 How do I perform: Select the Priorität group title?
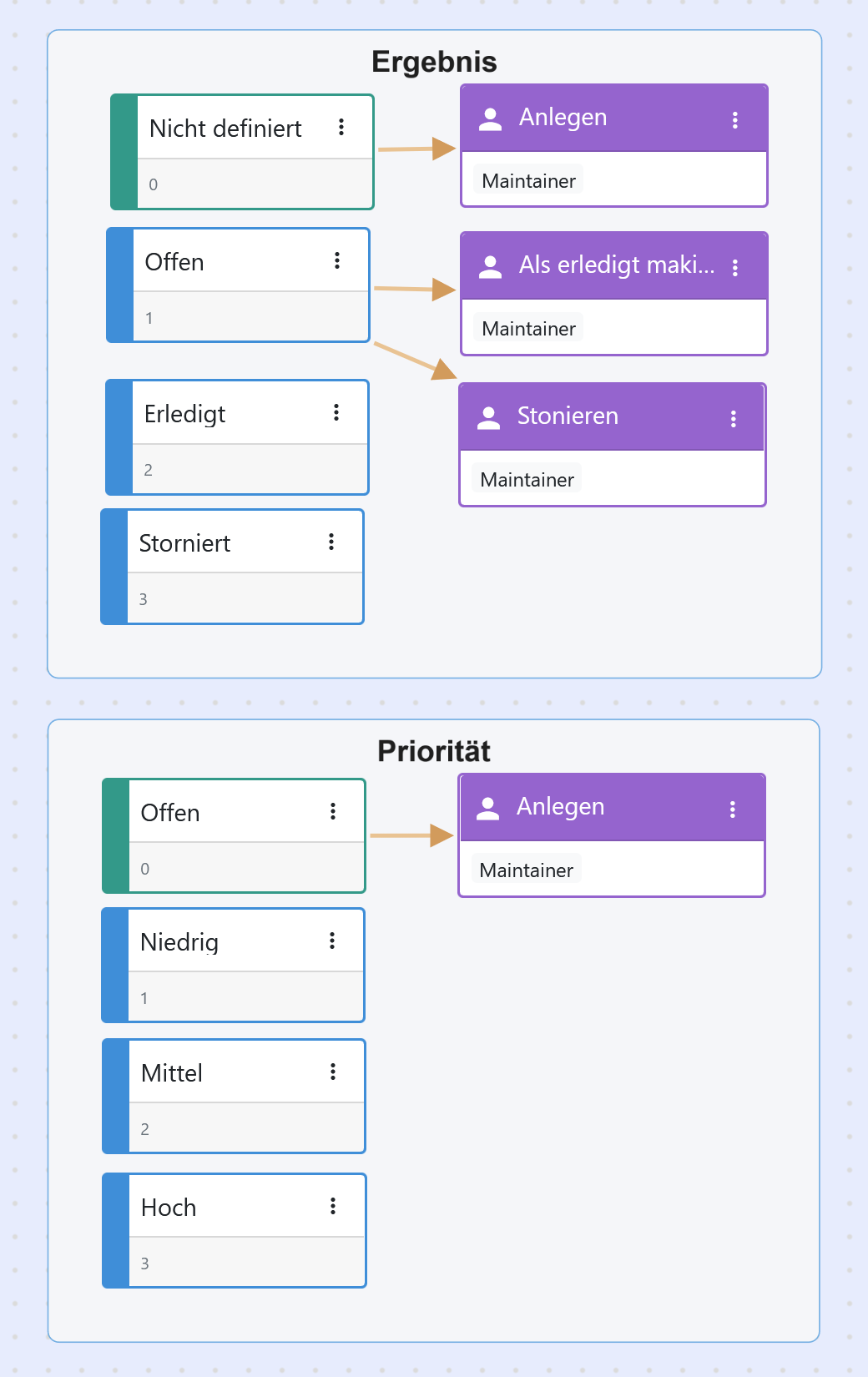pyautogui.click(x=434, y=751)
